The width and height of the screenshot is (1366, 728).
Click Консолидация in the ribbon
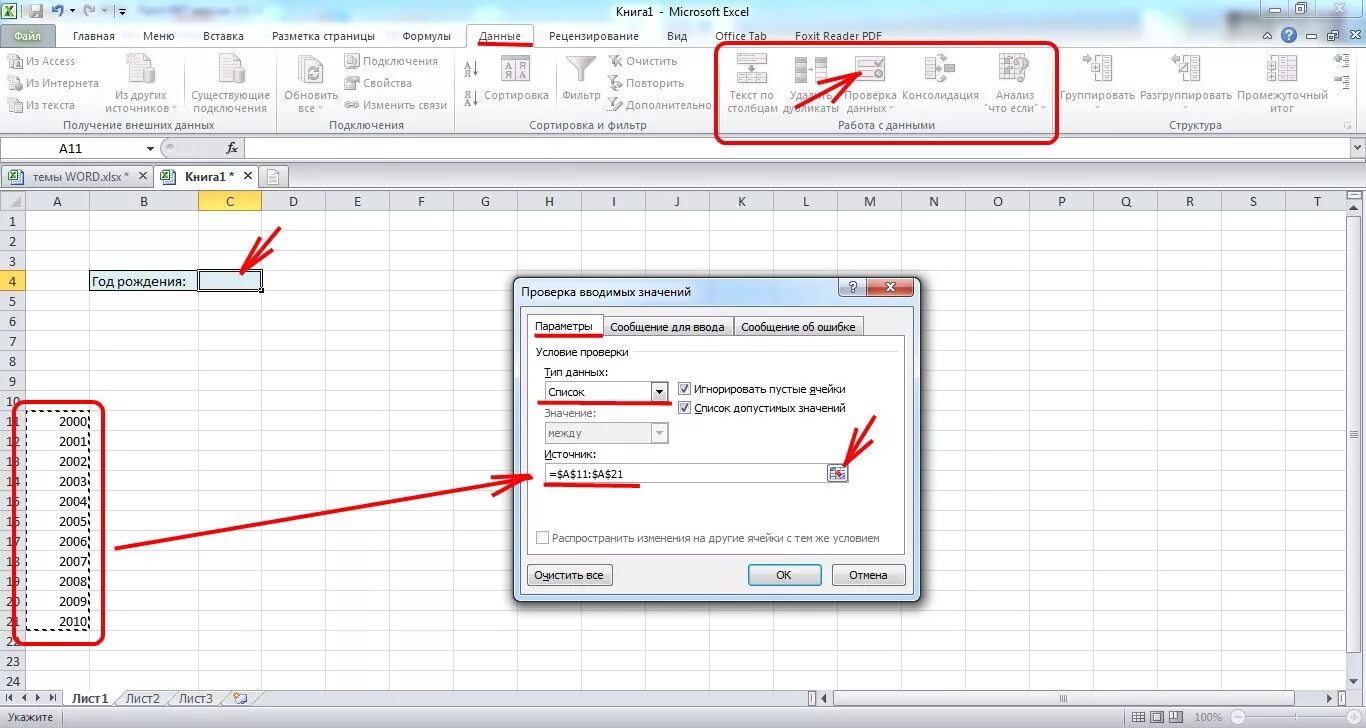point(940,80)
